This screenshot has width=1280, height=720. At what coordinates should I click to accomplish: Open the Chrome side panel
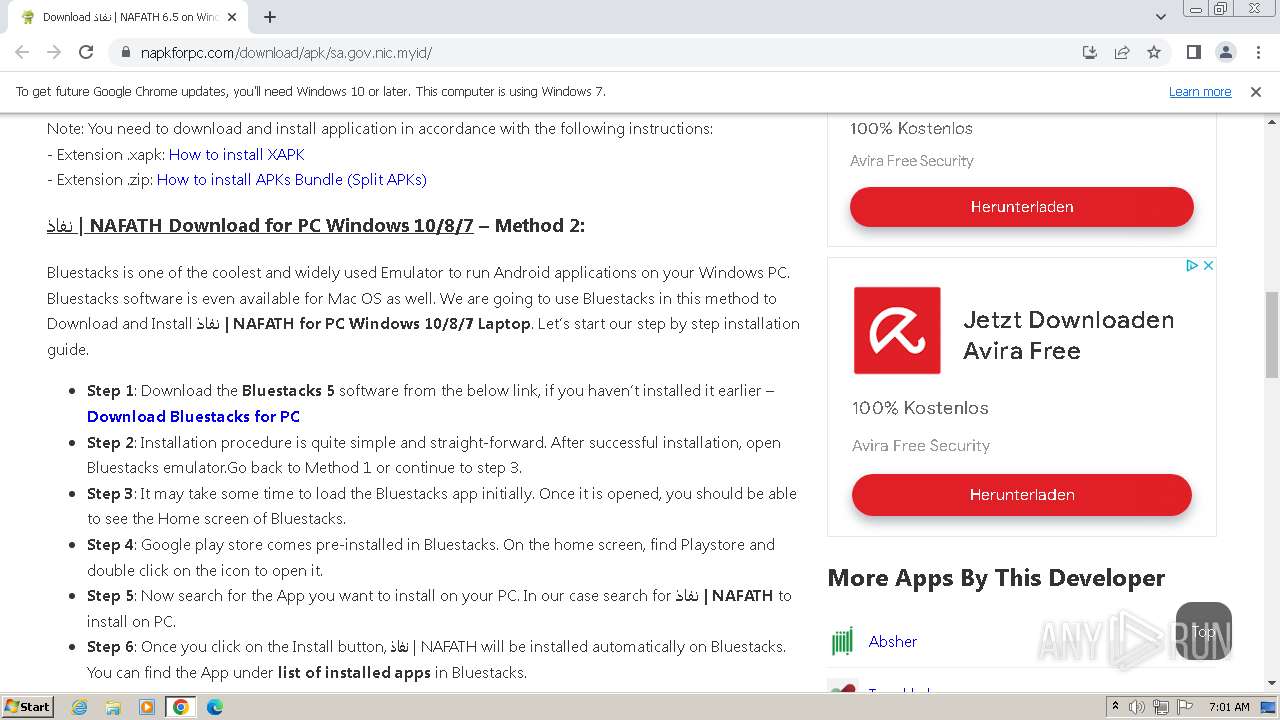pyautogui.click(x=1194, y=52)
